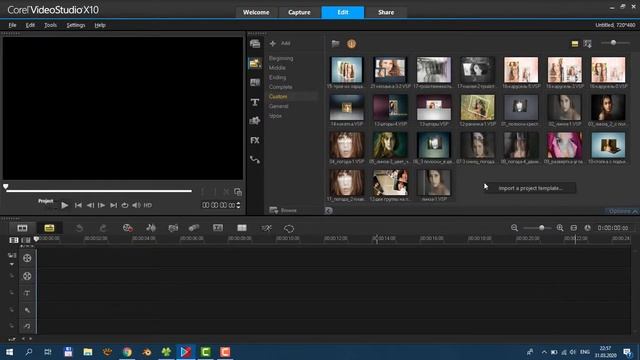Click Fit project in timeline window icon
The width and height of the screenshot is (640, 360).
pyautogui.click(x=573, y=228)
